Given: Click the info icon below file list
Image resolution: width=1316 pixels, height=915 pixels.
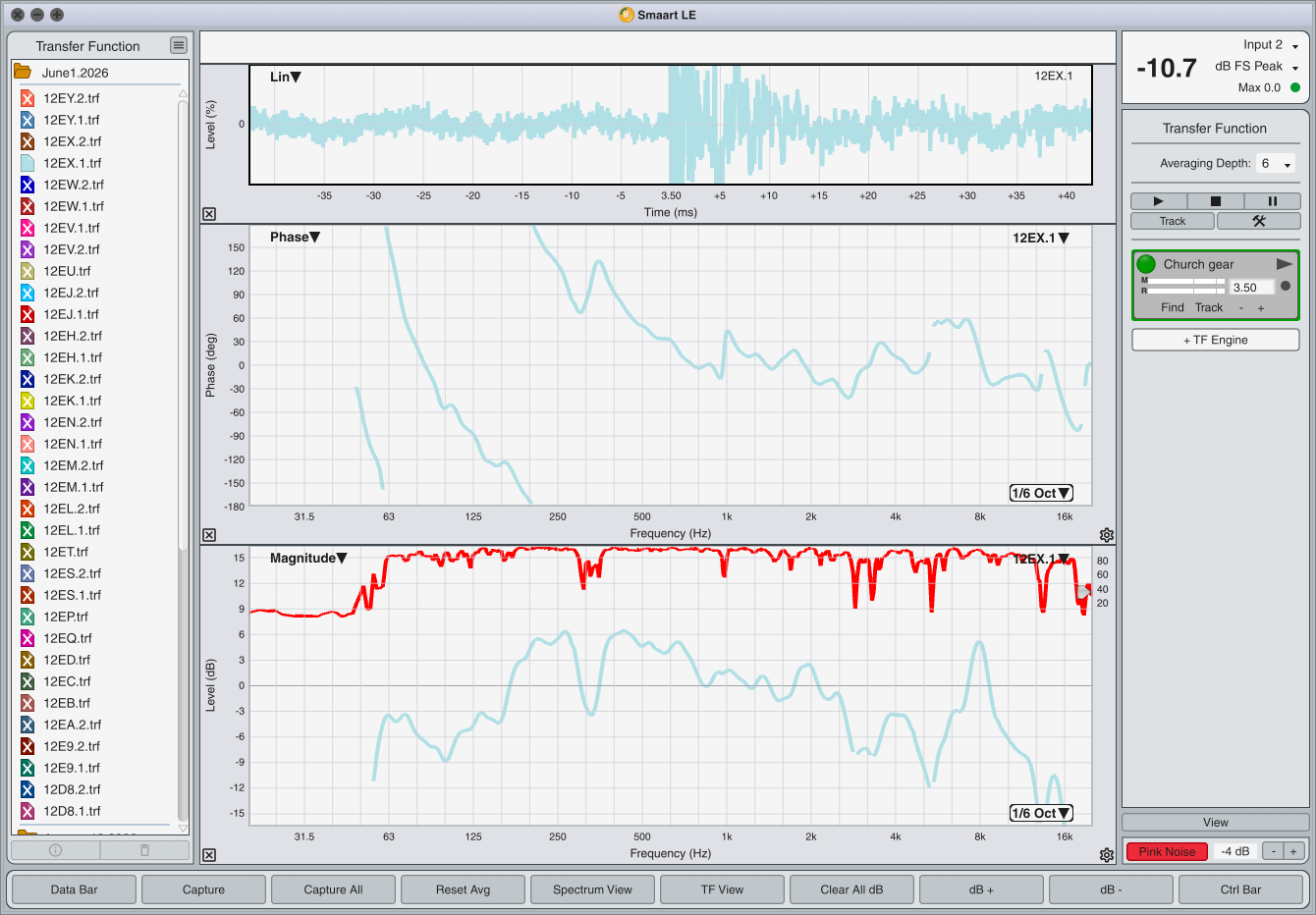Looking at the screenshot, I should (55, 850).
